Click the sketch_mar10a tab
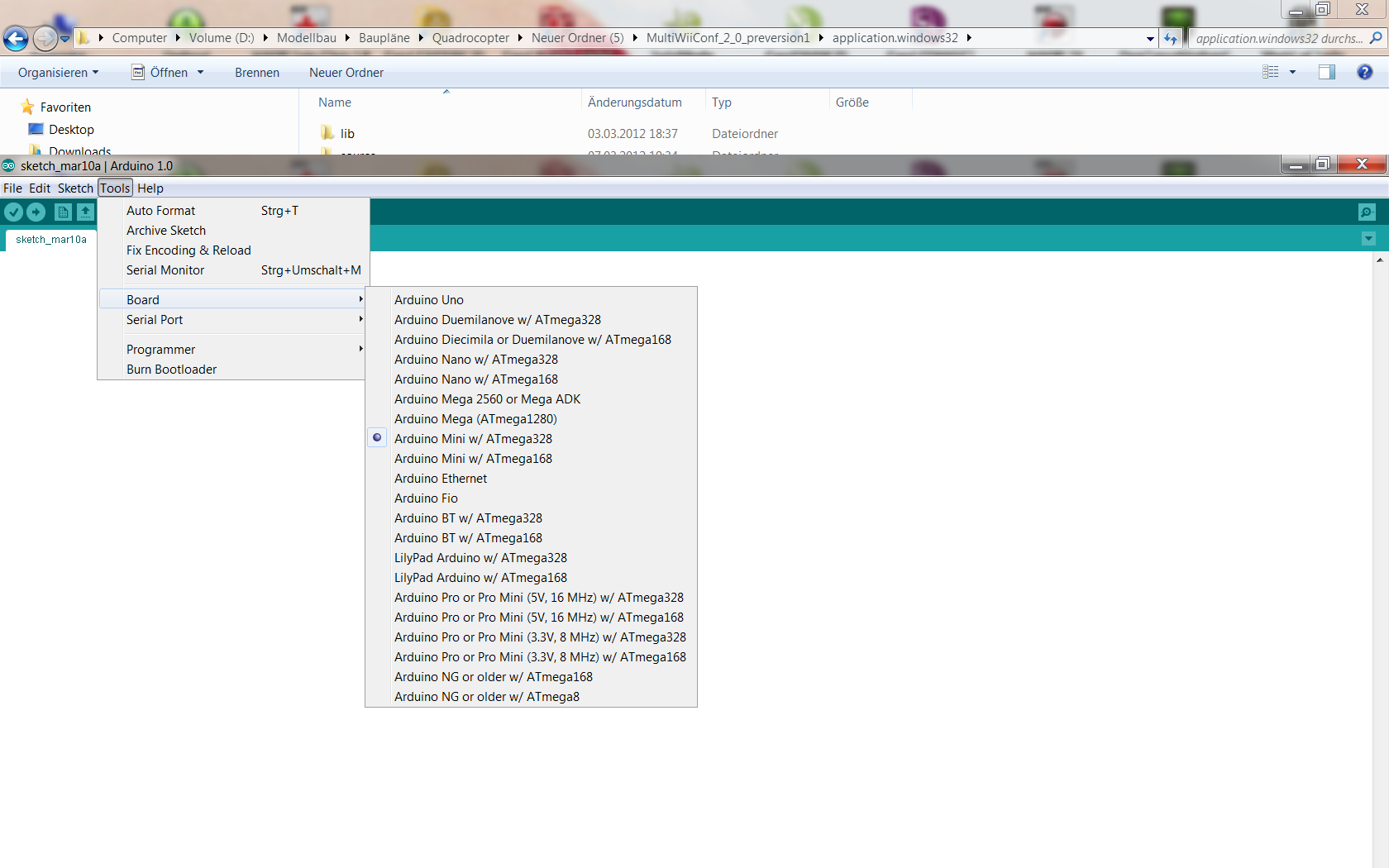The width and height of the screenshot is (1389, 868). click(51, 240)
